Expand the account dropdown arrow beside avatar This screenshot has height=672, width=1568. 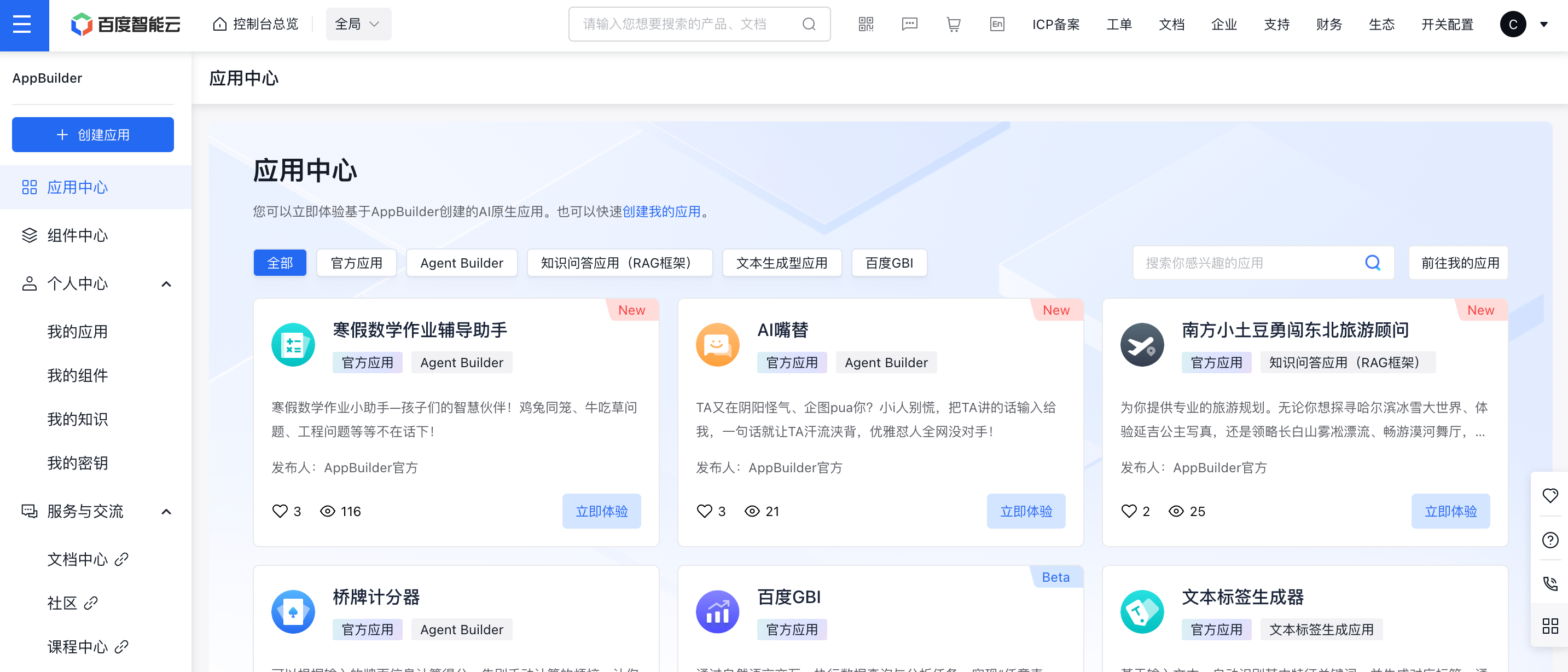tap(1543, 24)
